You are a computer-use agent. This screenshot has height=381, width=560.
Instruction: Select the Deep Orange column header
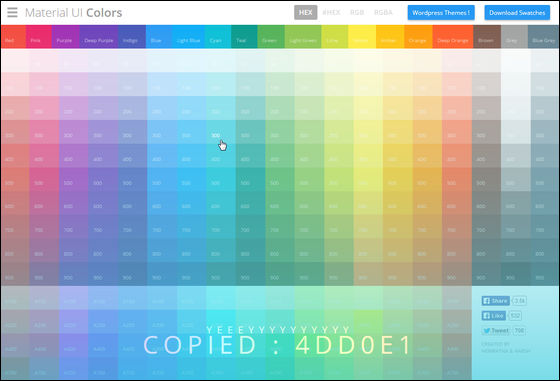pyautogui.click(x=453, y=36)
